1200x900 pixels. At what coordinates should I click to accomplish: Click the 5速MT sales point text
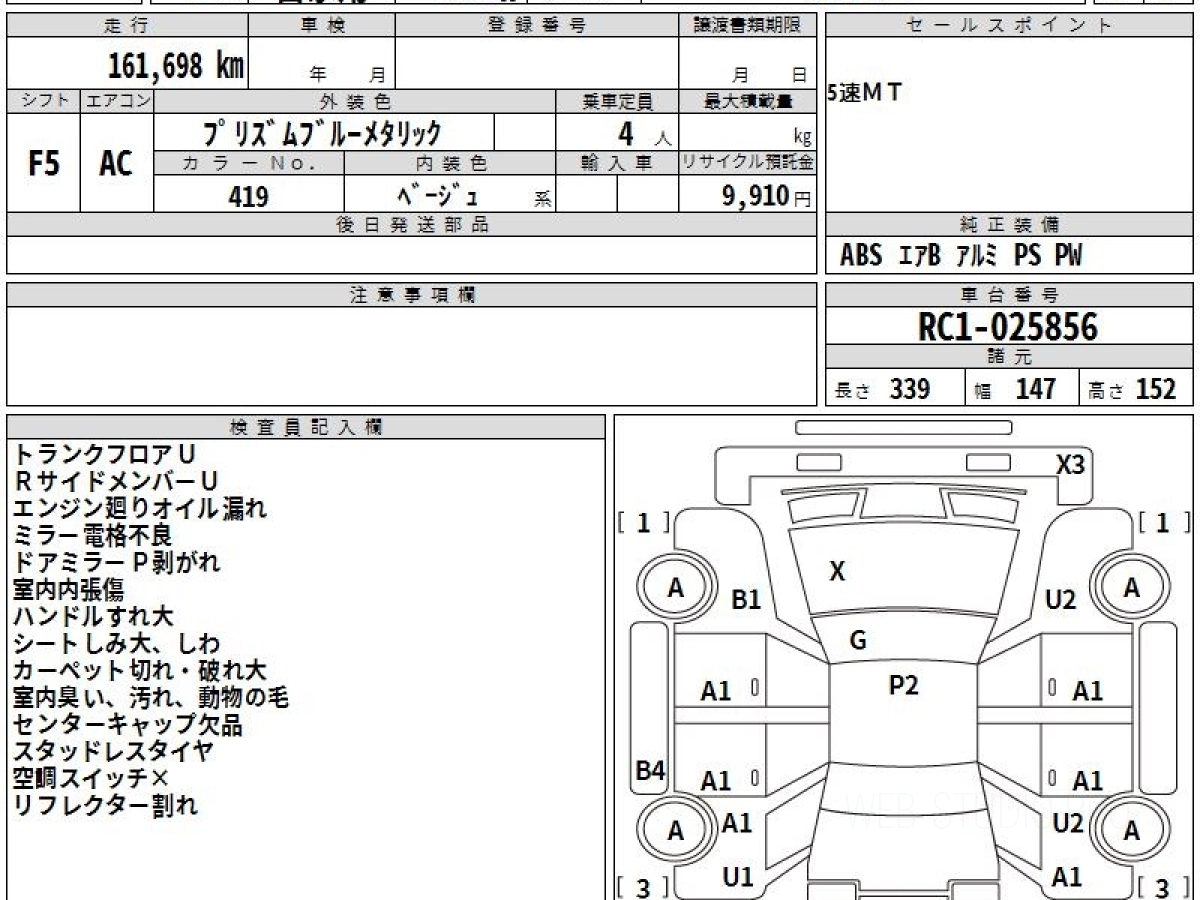[x=865, y=93]
